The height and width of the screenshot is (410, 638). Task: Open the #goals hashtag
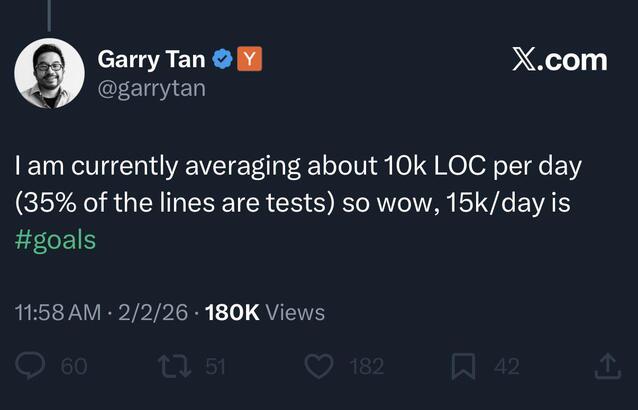point(55,241)
